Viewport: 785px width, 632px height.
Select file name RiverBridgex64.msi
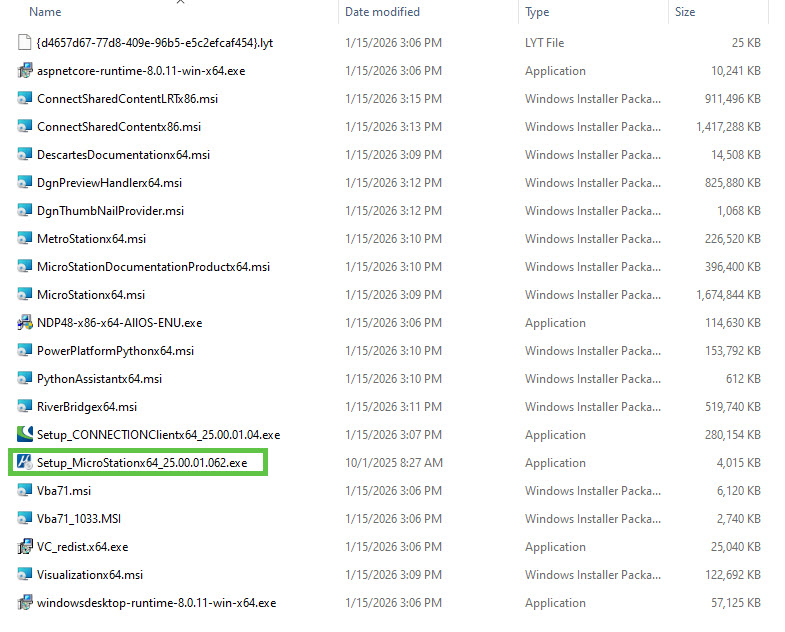pyautogui.click(x=87, y=407)
